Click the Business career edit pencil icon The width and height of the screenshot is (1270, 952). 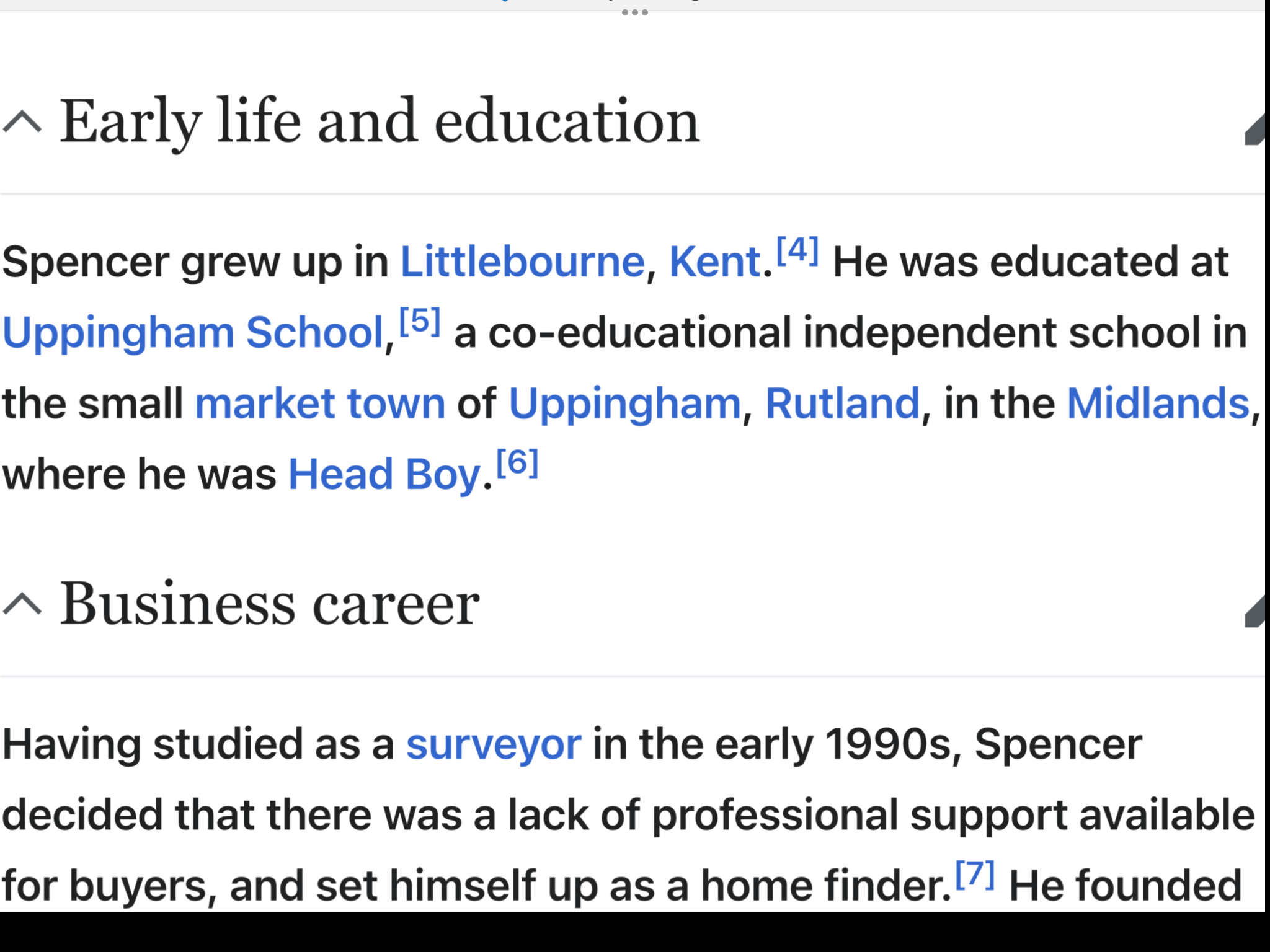coord(1254,612)
